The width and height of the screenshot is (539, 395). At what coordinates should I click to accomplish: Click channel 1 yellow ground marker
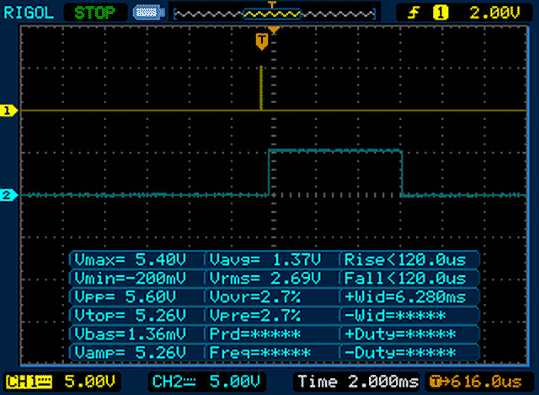(8, 111)
